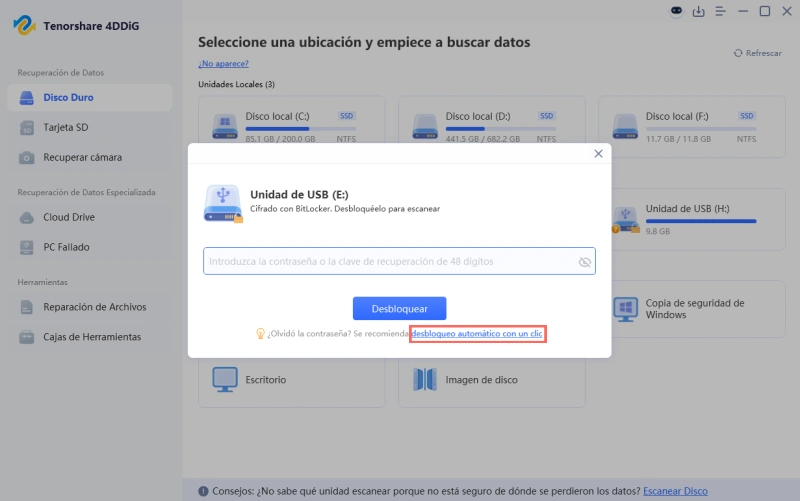Click the Desbloquear button
The width and height of the screenshot is (800, 501).
click(x=399, y=309)
